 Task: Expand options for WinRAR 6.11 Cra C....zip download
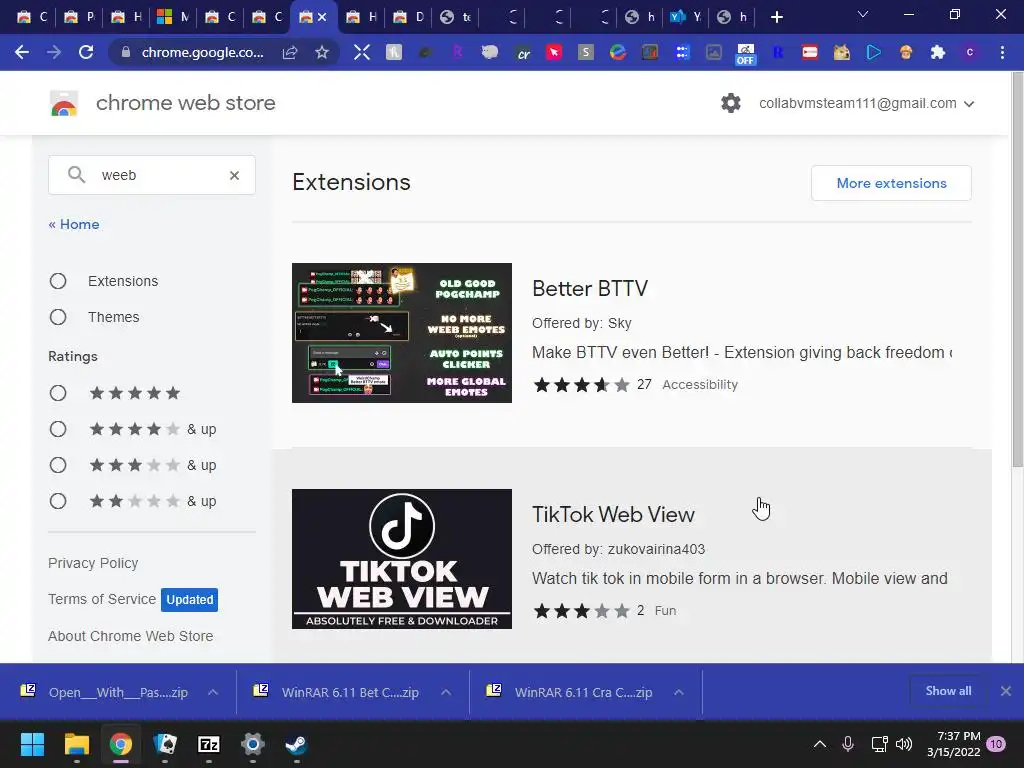pos(679,692)
